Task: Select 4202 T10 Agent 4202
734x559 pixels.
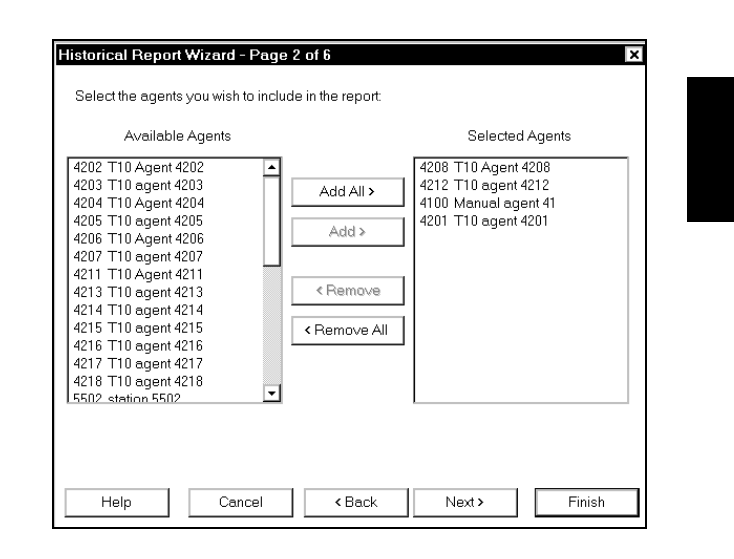Action: [166, 167]
